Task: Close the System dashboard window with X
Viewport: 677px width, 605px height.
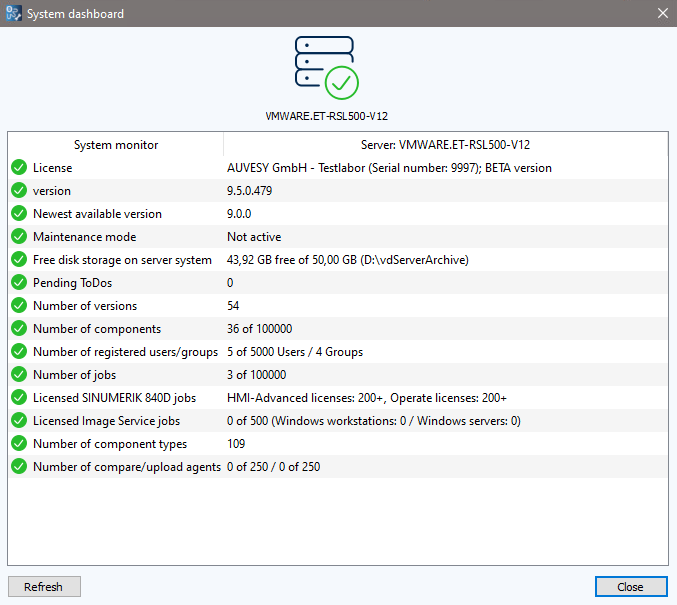Action: 661,14
